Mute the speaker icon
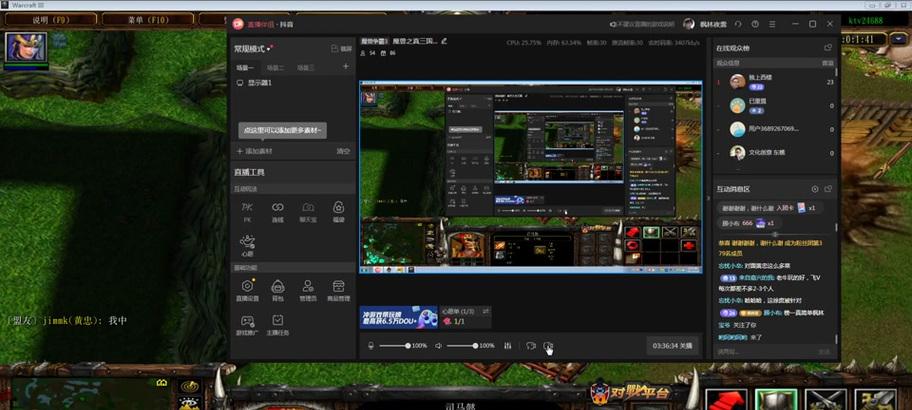 438,345
